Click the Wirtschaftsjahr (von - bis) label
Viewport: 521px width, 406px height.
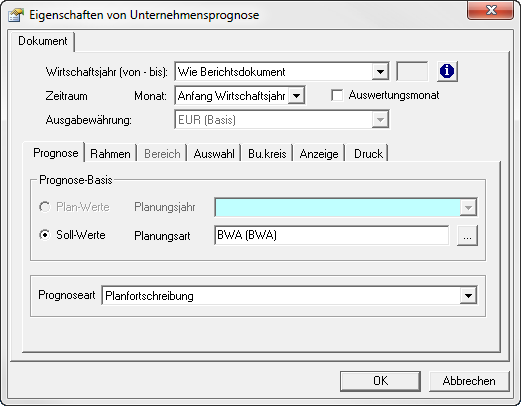coord(107,72)
